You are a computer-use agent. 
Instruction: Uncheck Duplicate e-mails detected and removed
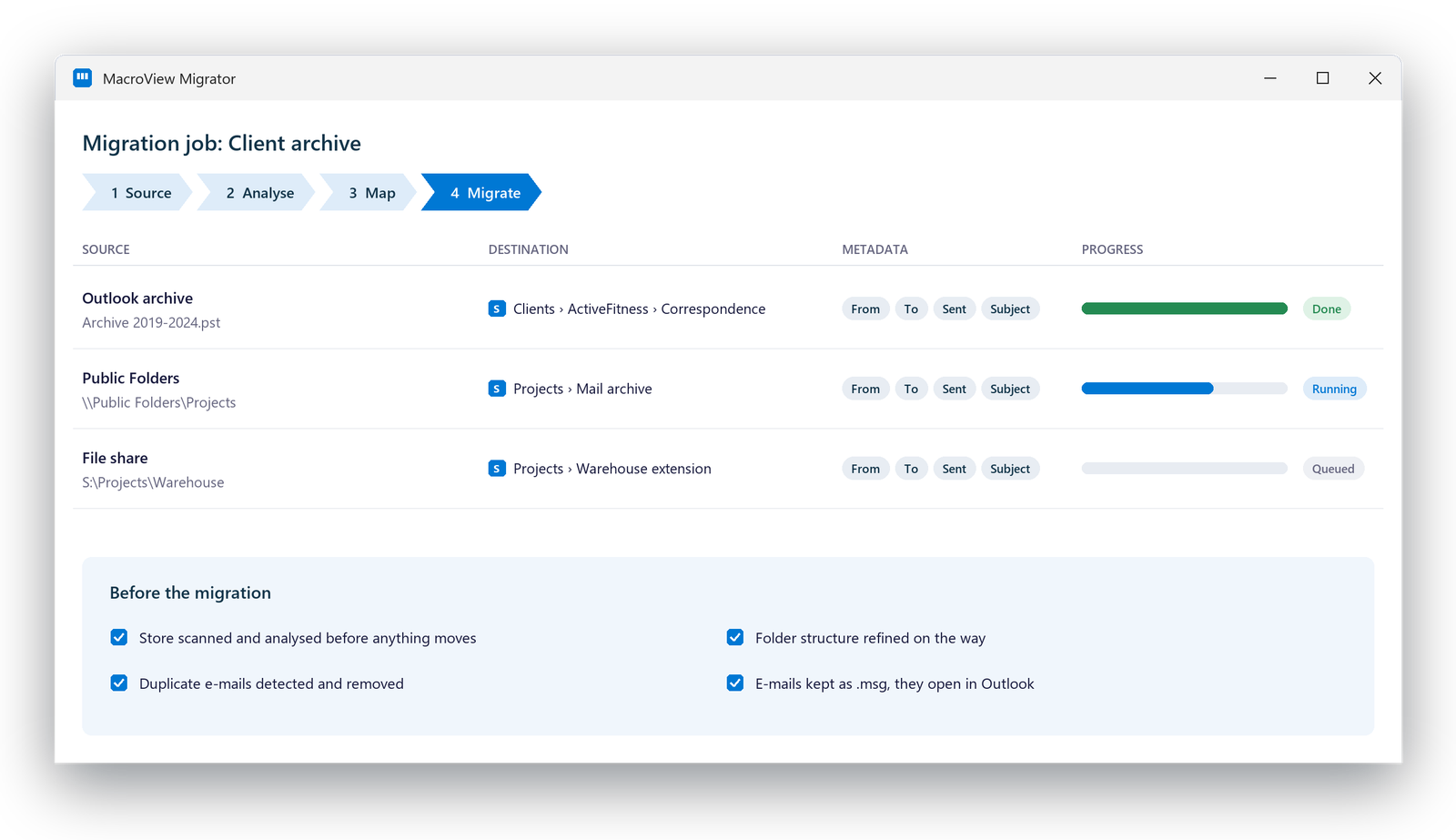point(119,683)
